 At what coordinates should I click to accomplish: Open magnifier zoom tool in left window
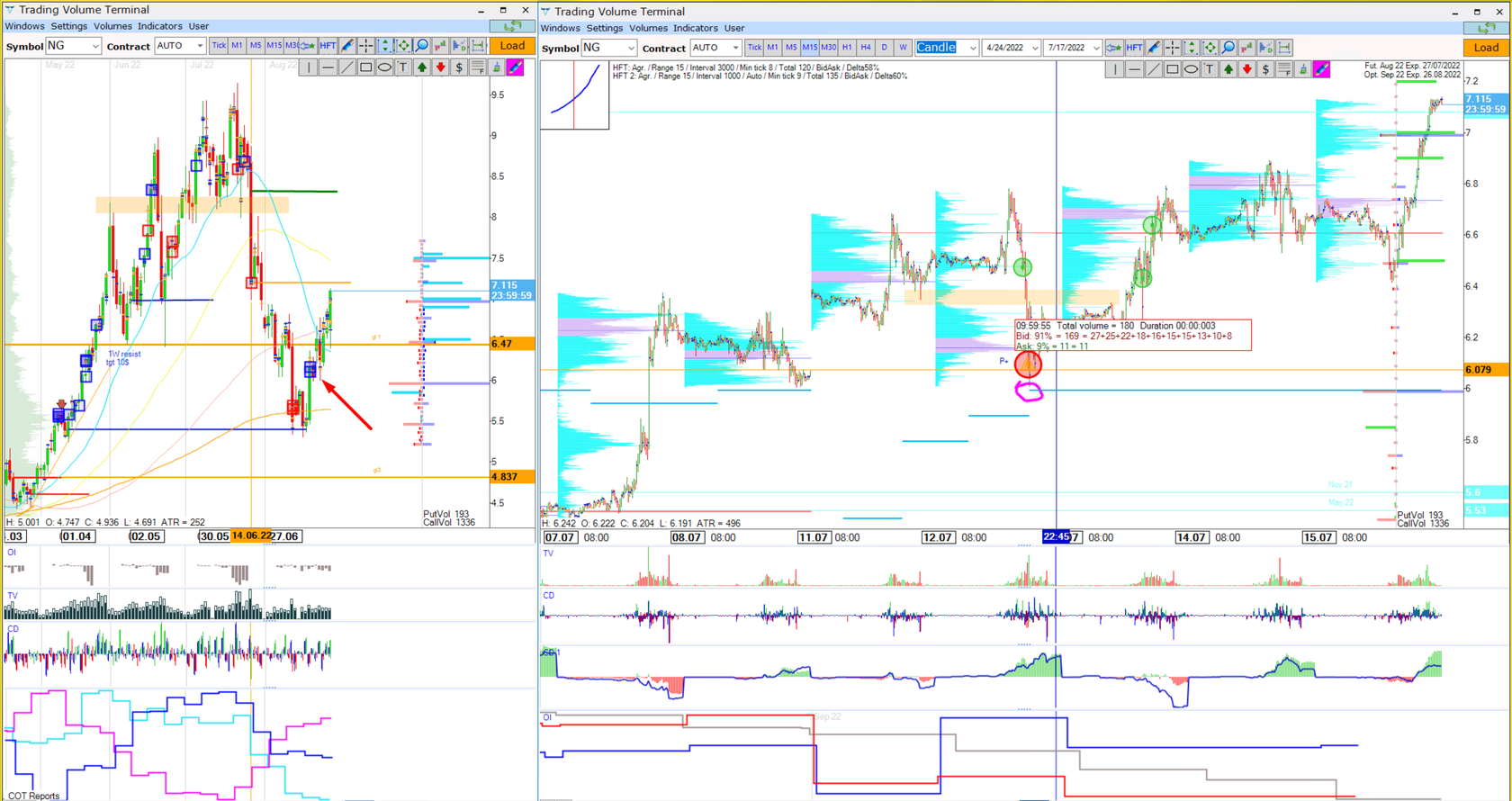[421, 45]
